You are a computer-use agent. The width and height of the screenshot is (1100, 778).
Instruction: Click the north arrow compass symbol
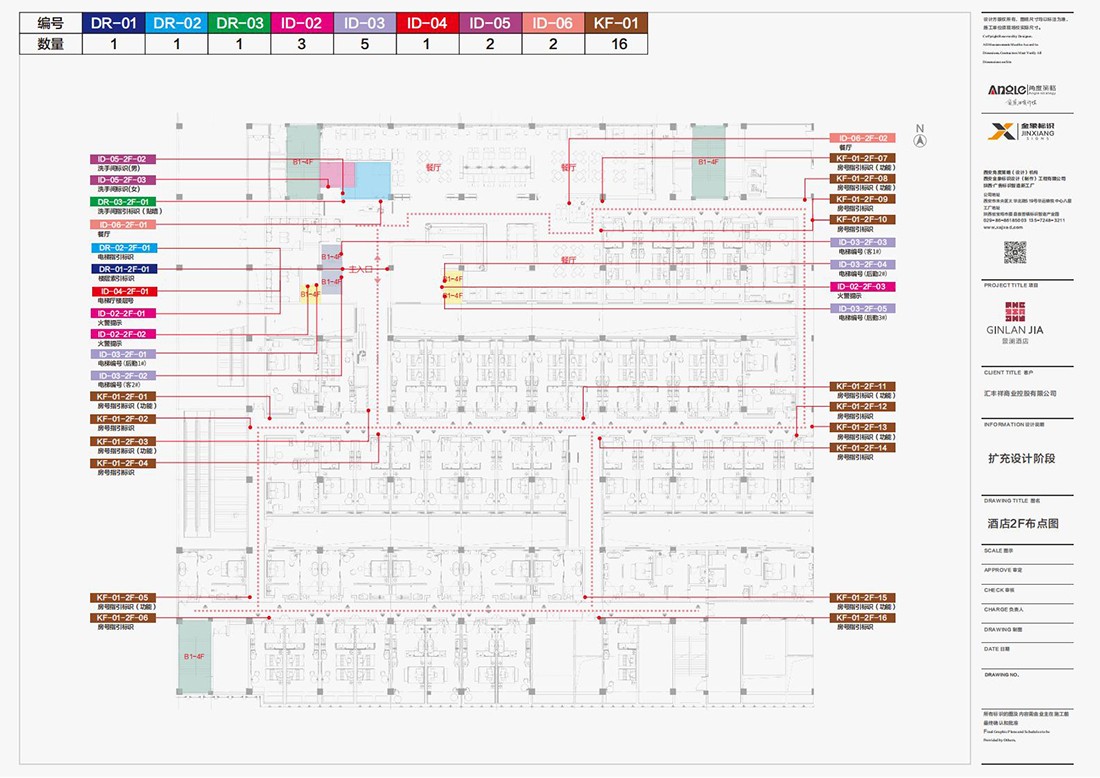point(922,140)
